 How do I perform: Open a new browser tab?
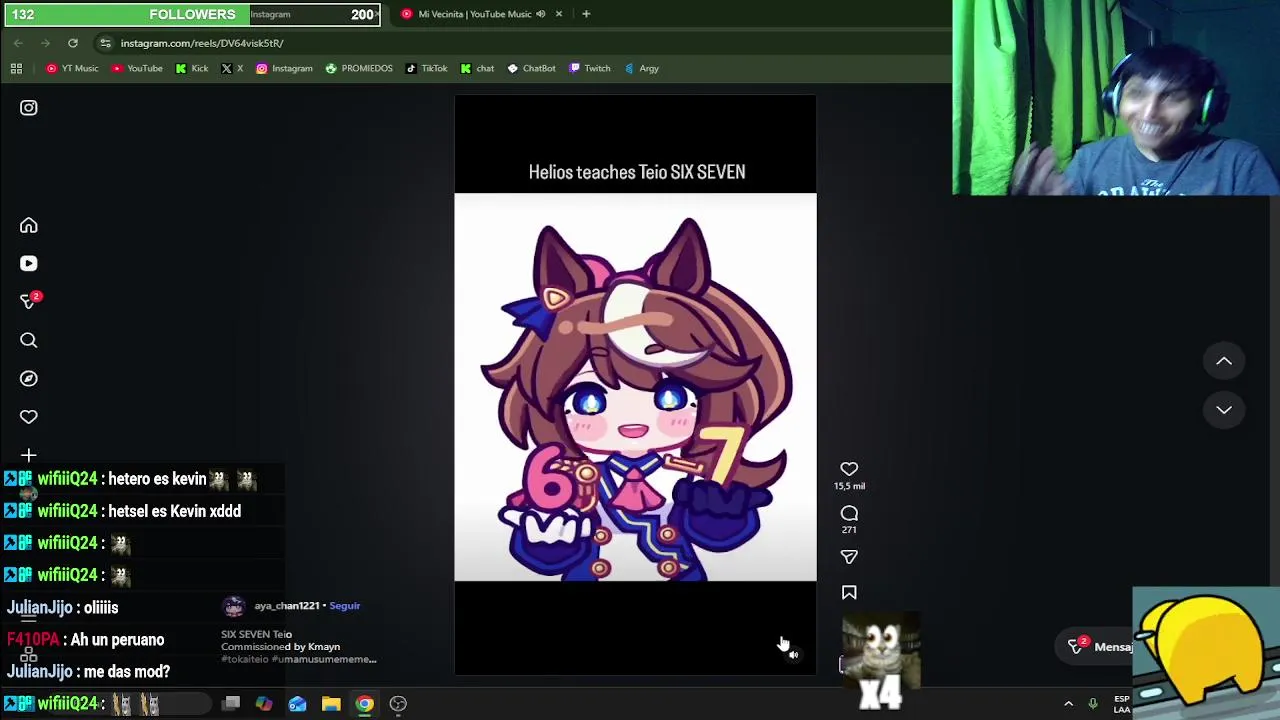(586, 14)
